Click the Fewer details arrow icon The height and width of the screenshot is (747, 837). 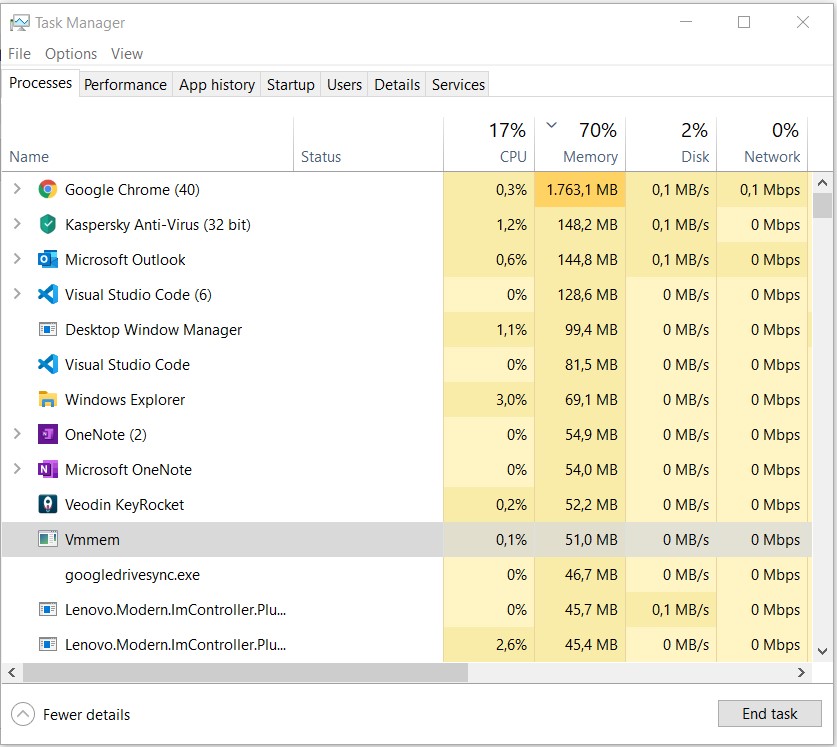22,714
